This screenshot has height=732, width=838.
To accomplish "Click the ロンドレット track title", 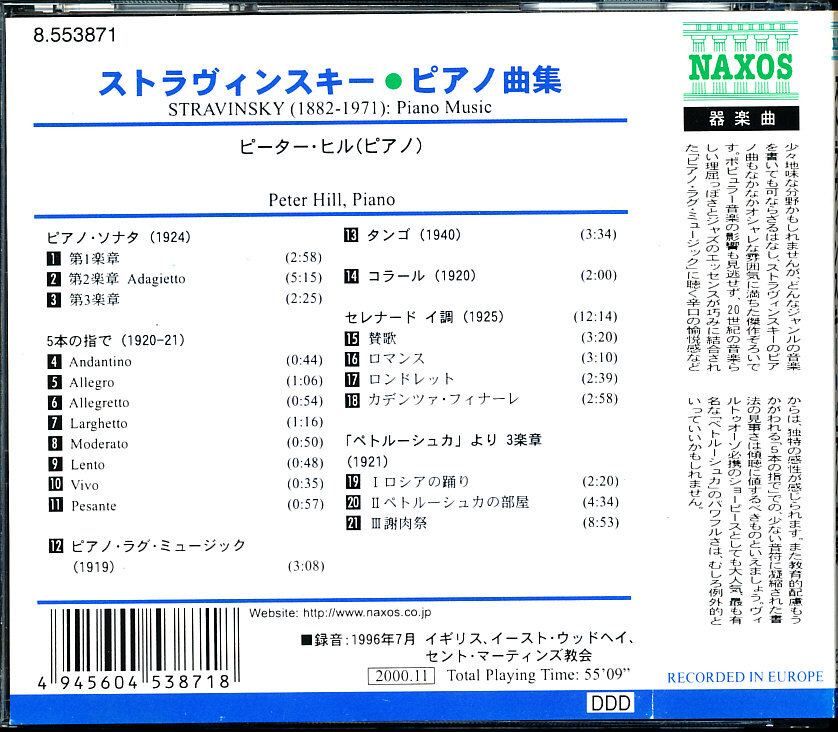I will 411,380.
